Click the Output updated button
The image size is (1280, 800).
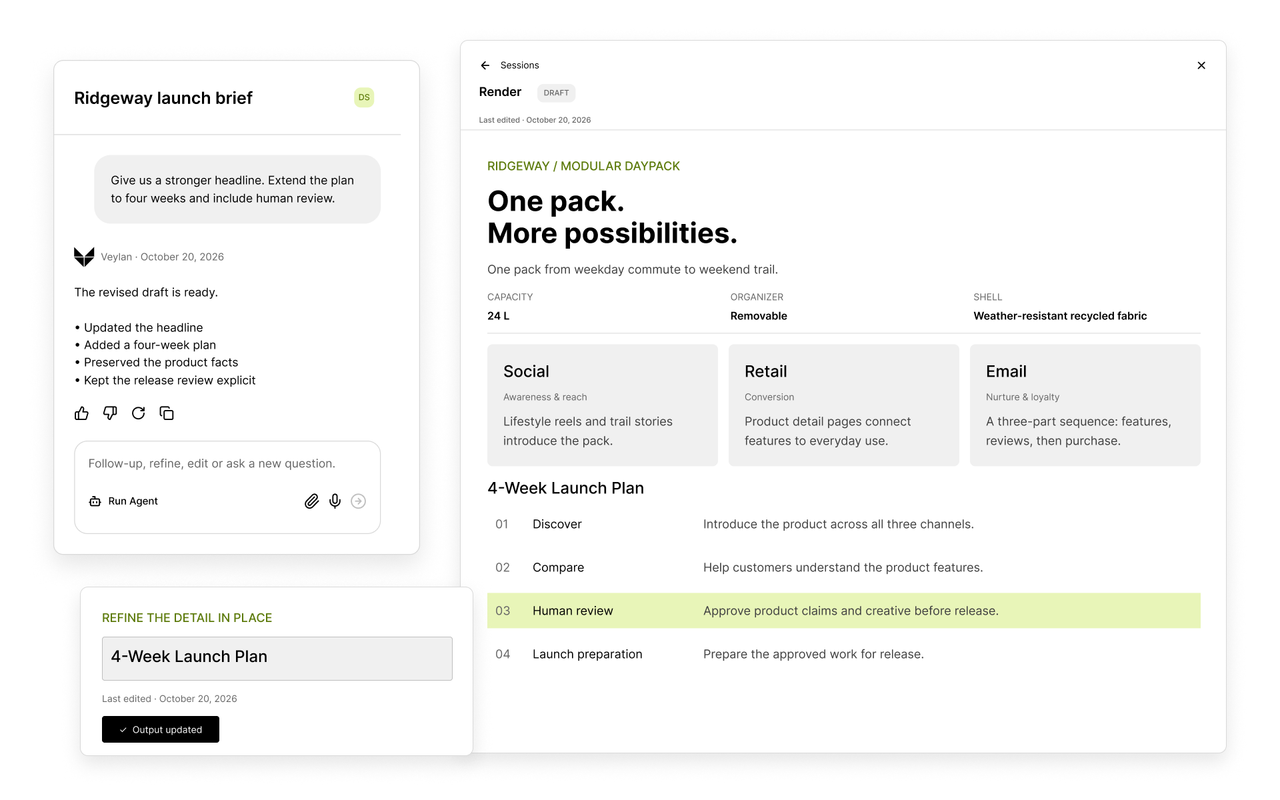pos(160,729)
